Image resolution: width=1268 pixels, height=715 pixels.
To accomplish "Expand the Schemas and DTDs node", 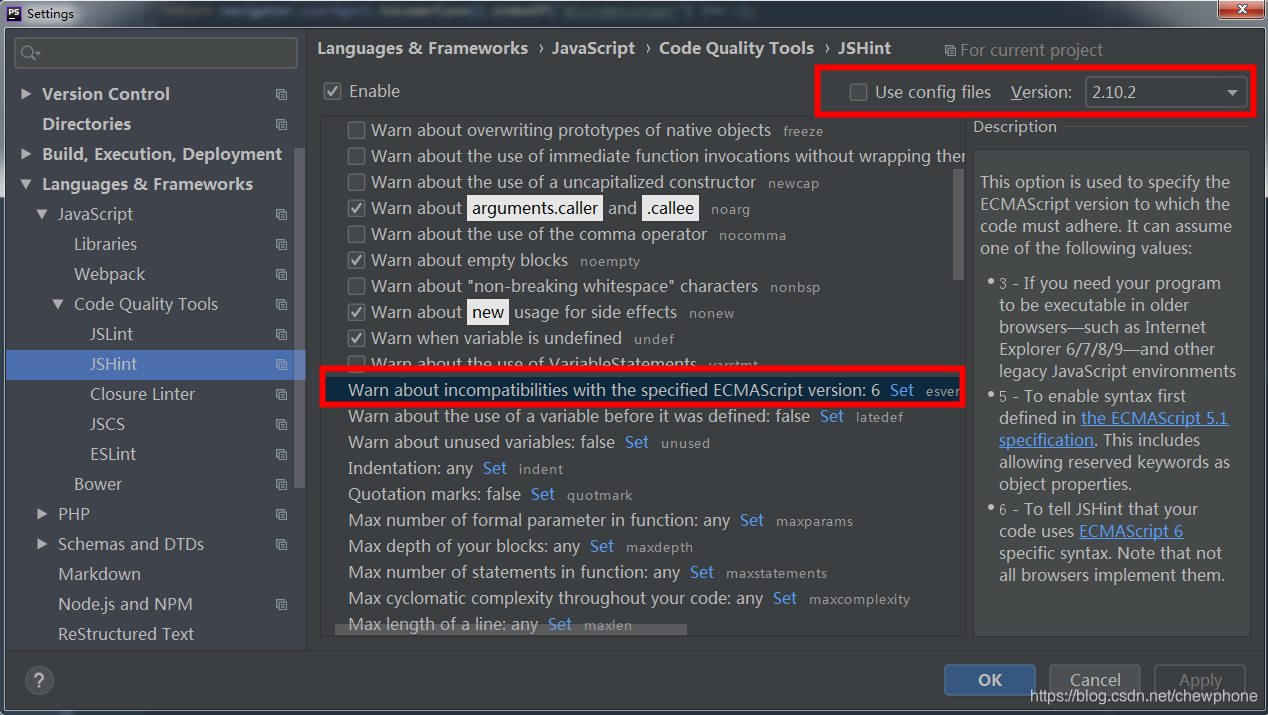I will (42, 544).
